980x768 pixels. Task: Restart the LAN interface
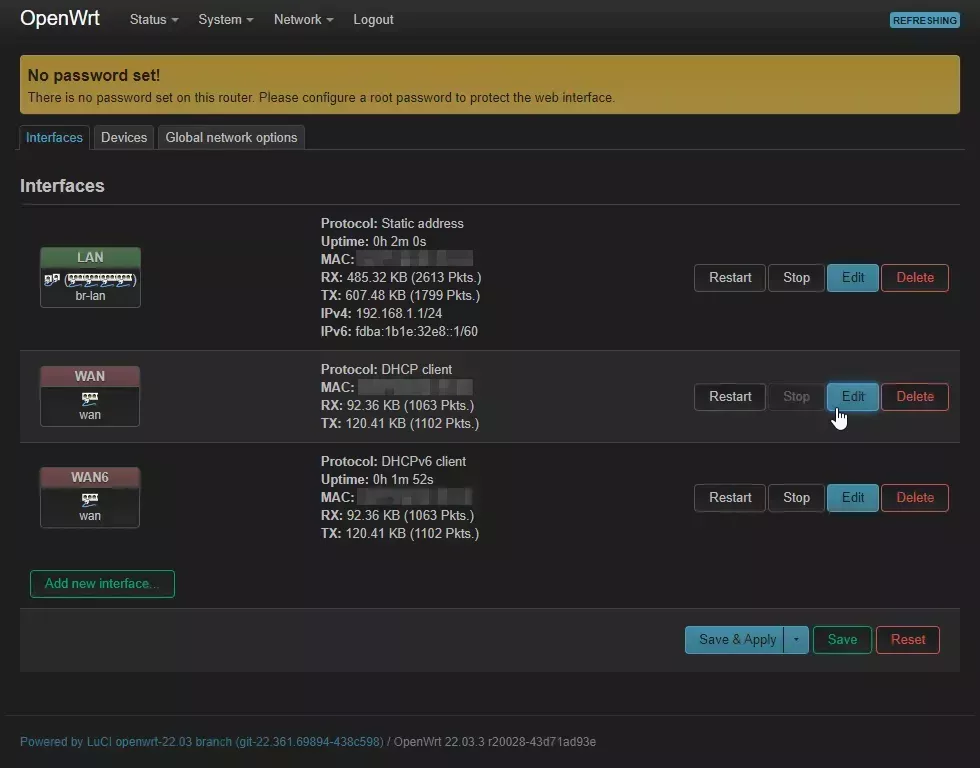[730, 277]
